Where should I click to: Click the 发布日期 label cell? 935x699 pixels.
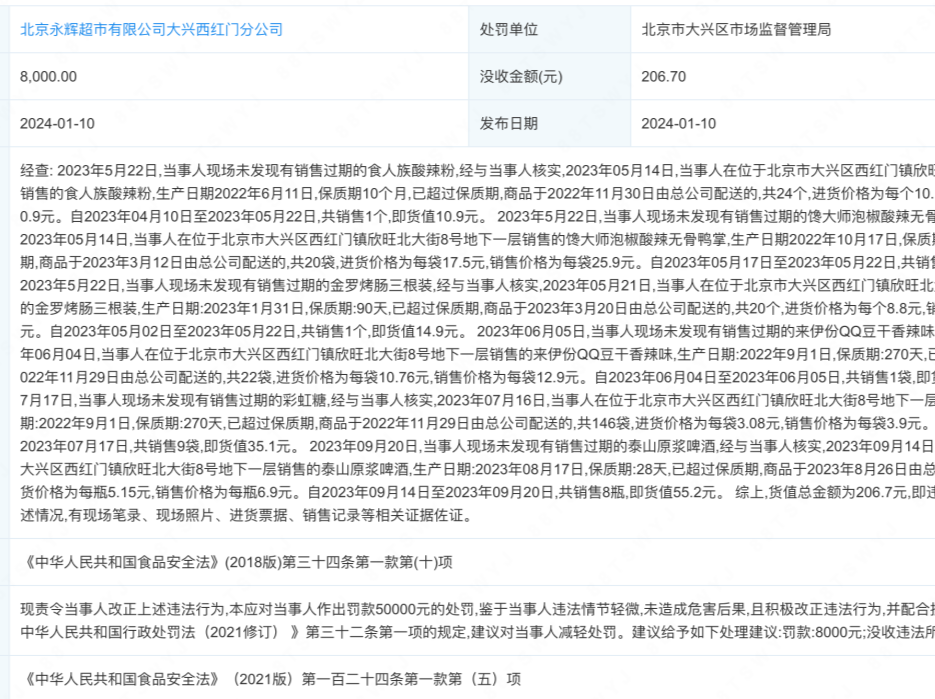tap(549, 123)
